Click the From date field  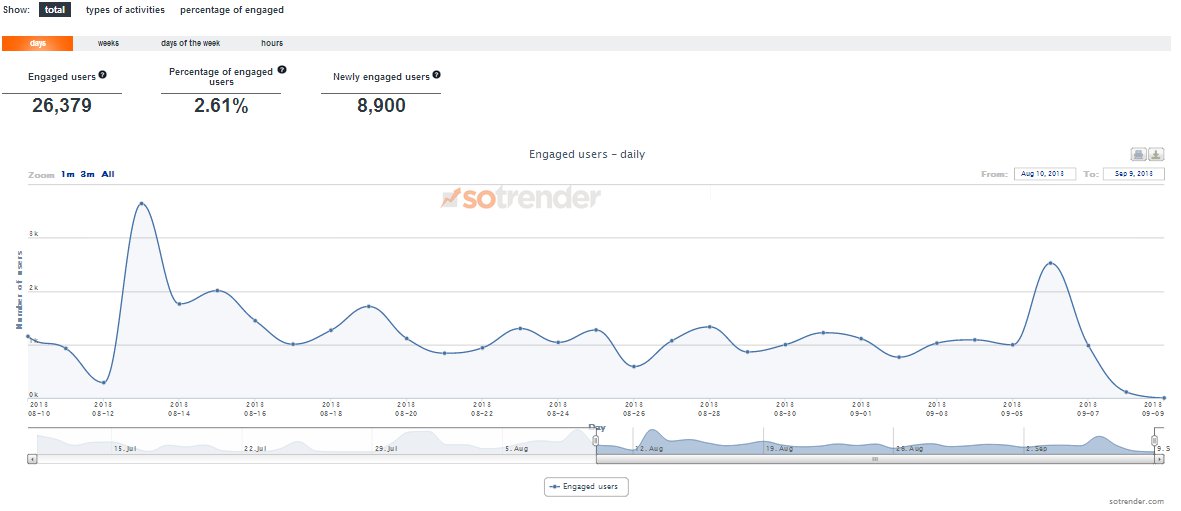[1044, 174]
